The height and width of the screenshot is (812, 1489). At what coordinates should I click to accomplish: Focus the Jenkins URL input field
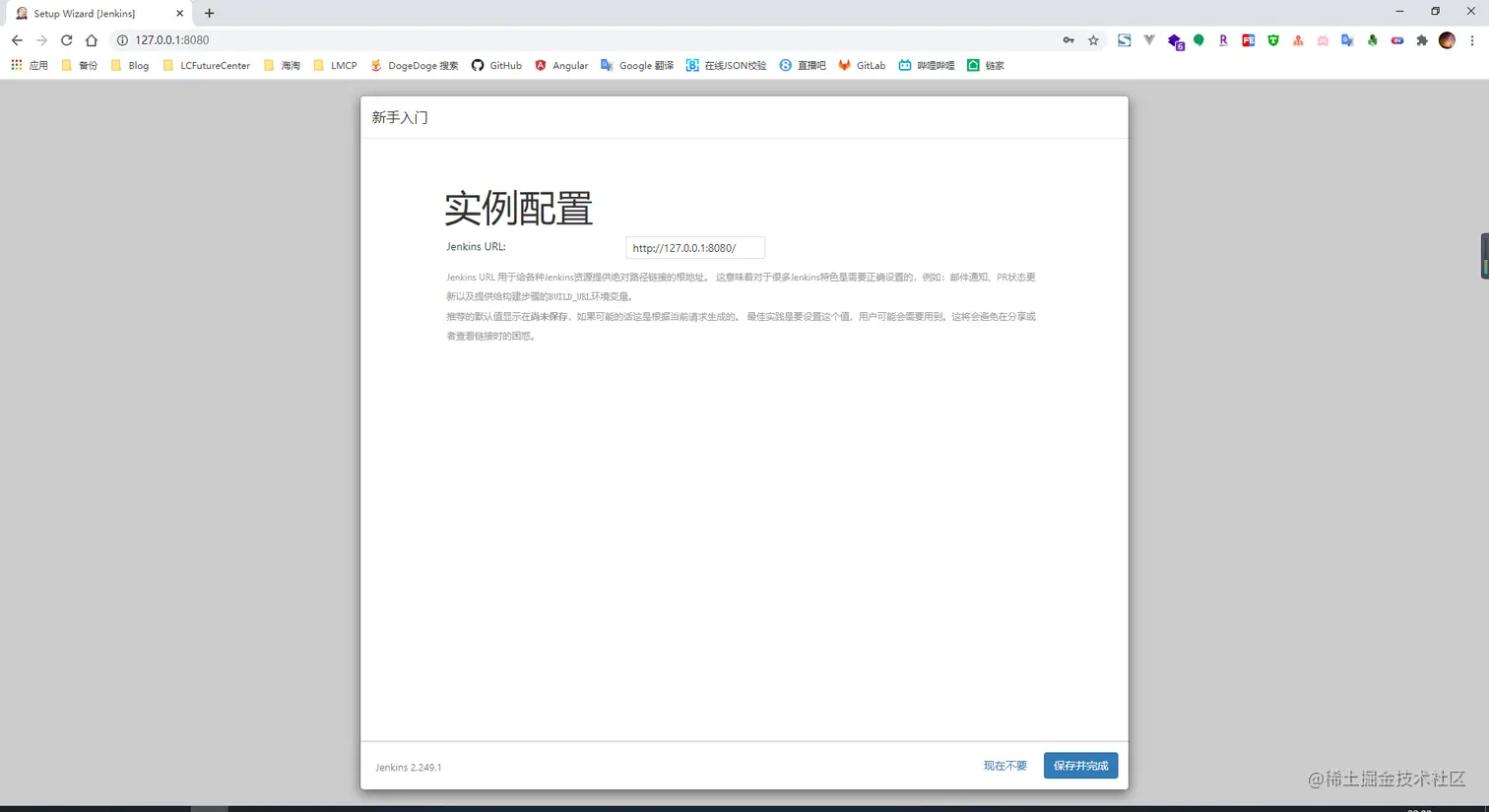pos(695,248)
